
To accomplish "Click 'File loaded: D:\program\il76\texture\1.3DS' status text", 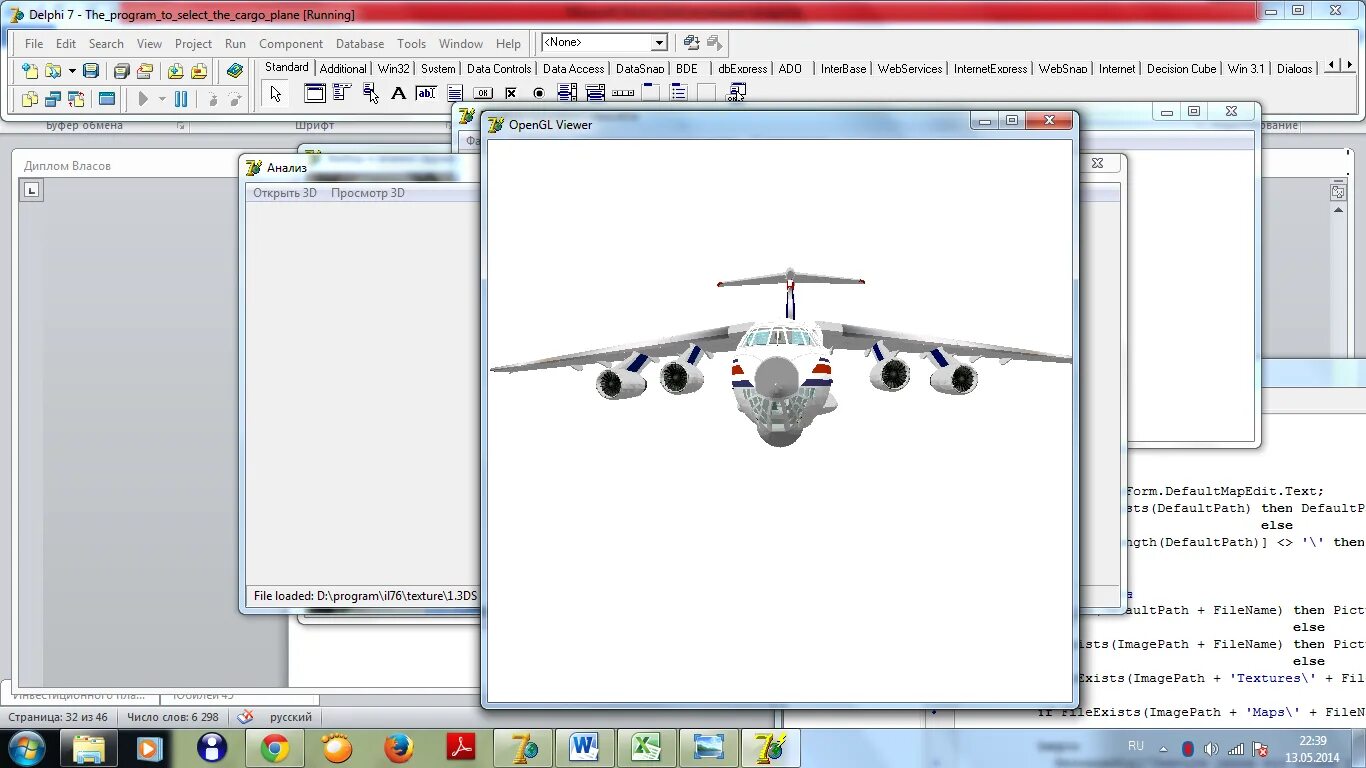I will tap(365, 596).
